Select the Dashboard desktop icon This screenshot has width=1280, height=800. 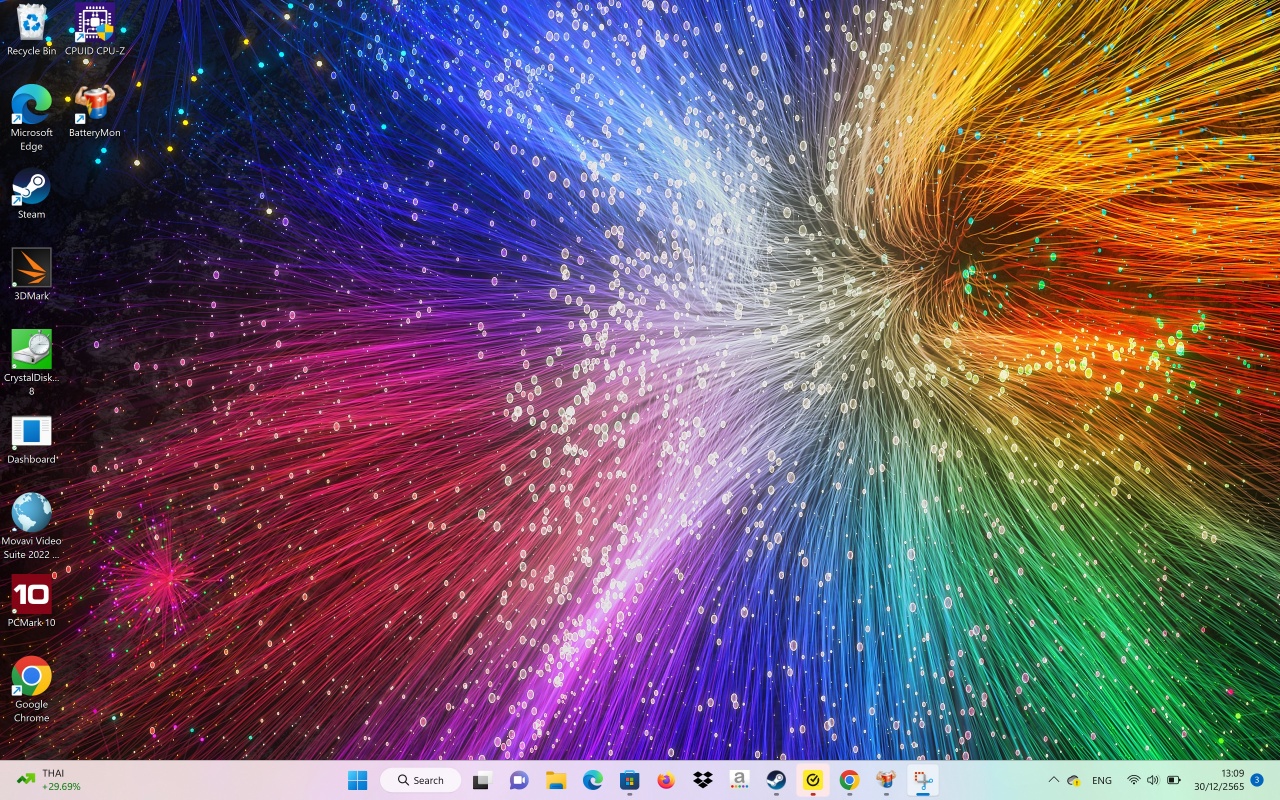(31, 440)
